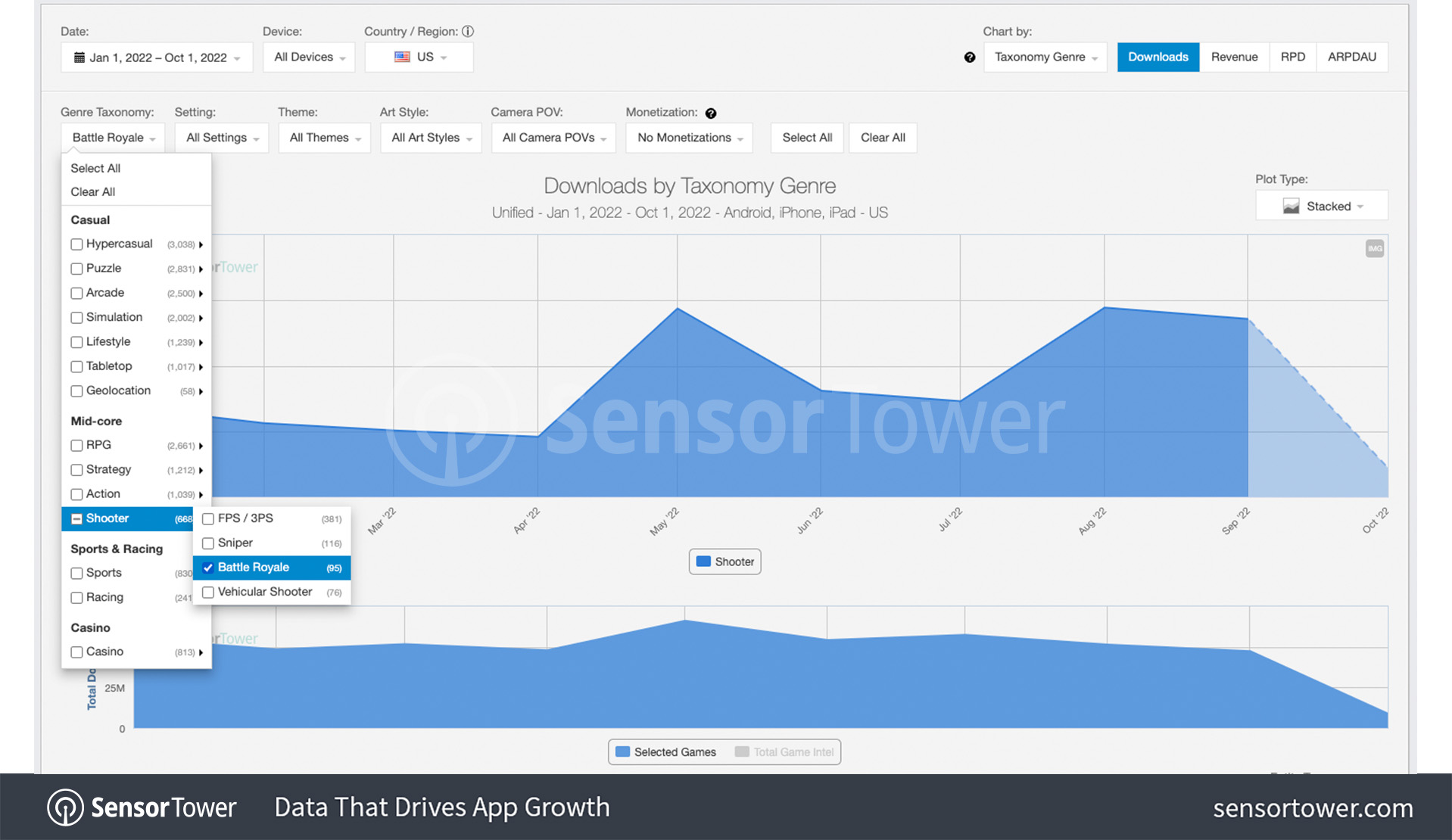Viewport: 1452px width, 840px height.
Task: Open the All Camera POVs dropdown
Action: point(553,138)
